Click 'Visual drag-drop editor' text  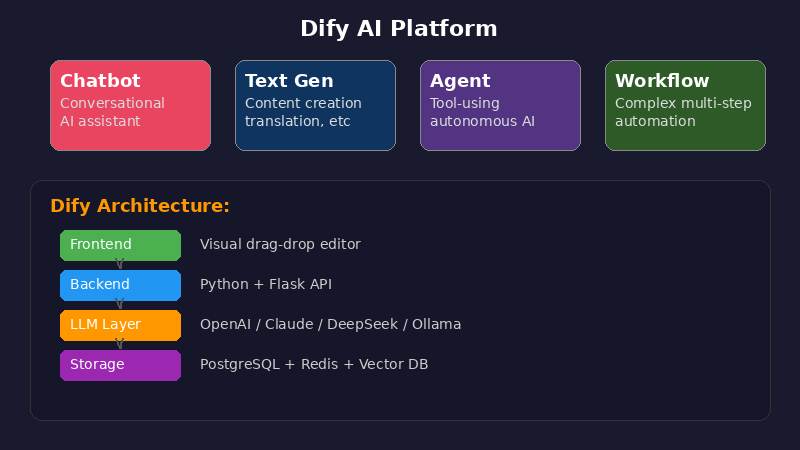click(280, 244)
